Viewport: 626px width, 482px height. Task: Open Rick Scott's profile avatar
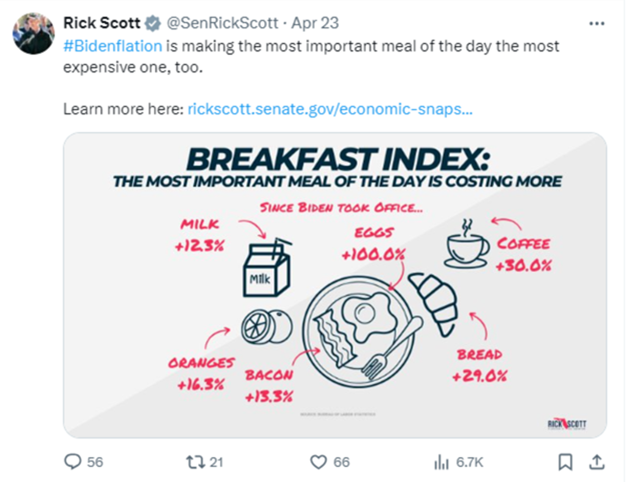click(x=34, y=33)
